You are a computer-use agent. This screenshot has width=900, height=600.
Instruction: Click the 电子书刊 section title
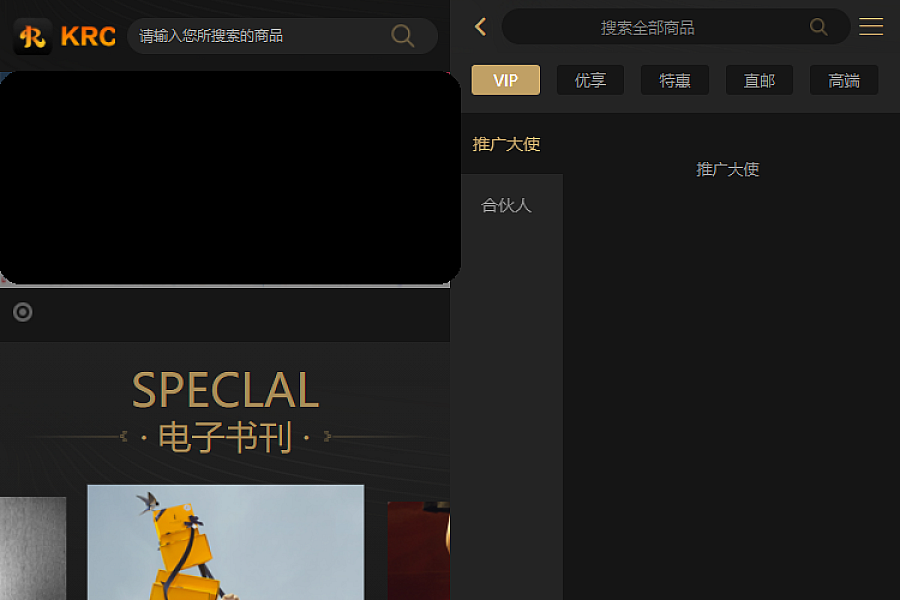[x=225, y=438]
